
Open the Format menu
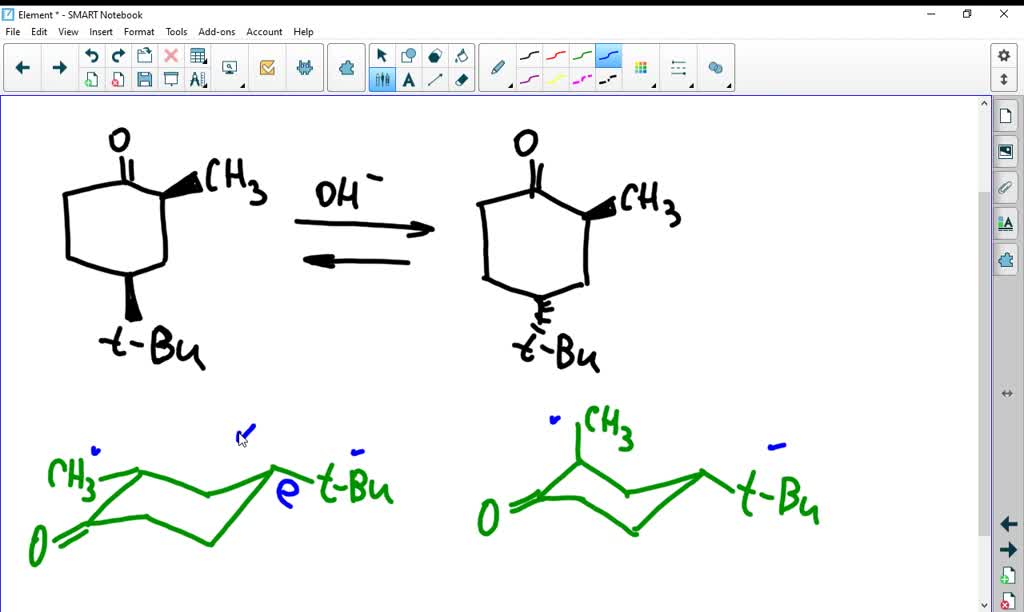[x=139, y=31]
